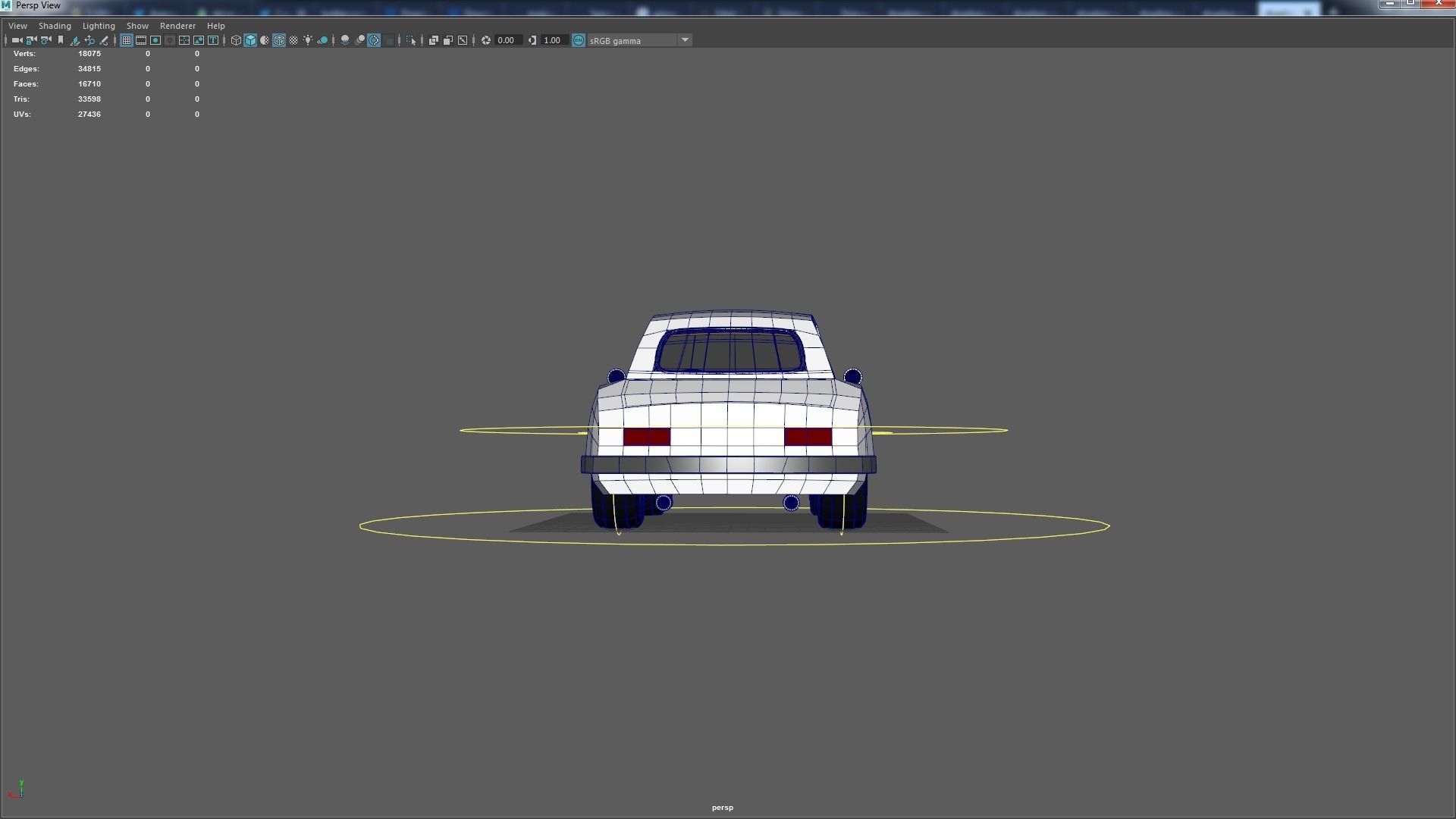Open Camera Attributes icon
Screen dimensions: 1456x819
point(45,40)
